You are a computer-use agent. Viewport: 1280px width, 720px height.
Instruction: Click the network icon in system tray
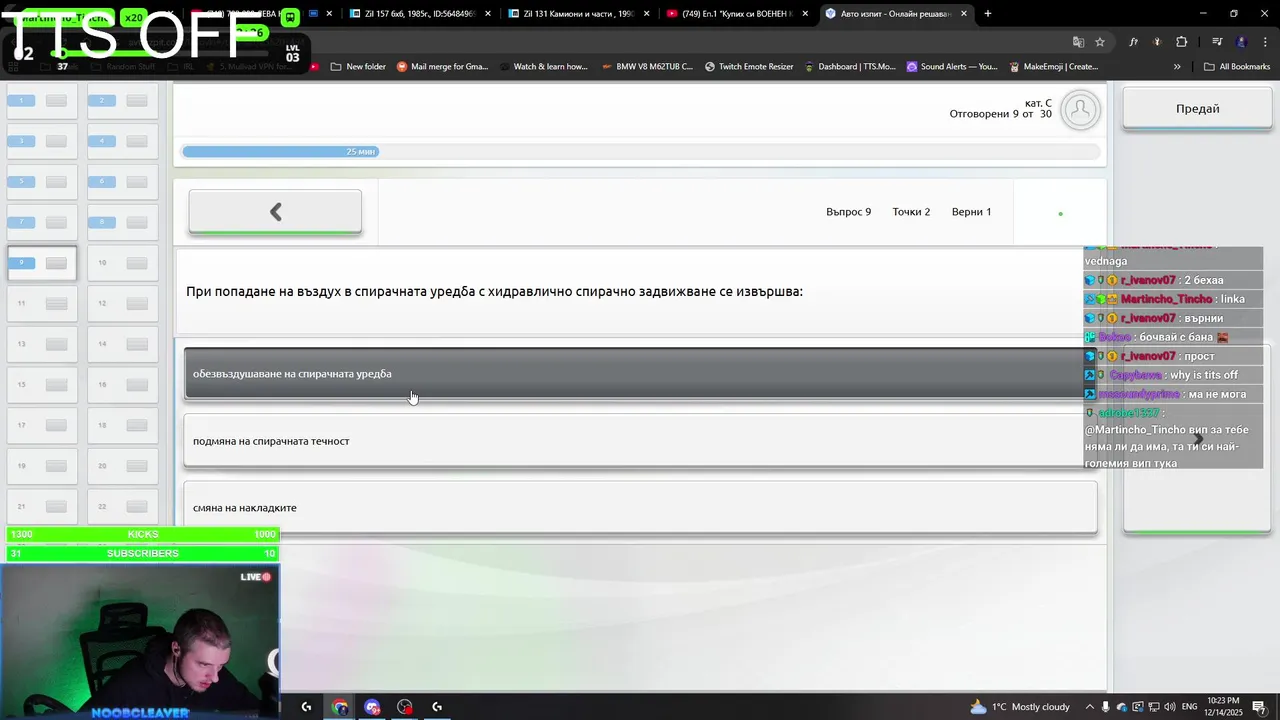coord(1153,707)
